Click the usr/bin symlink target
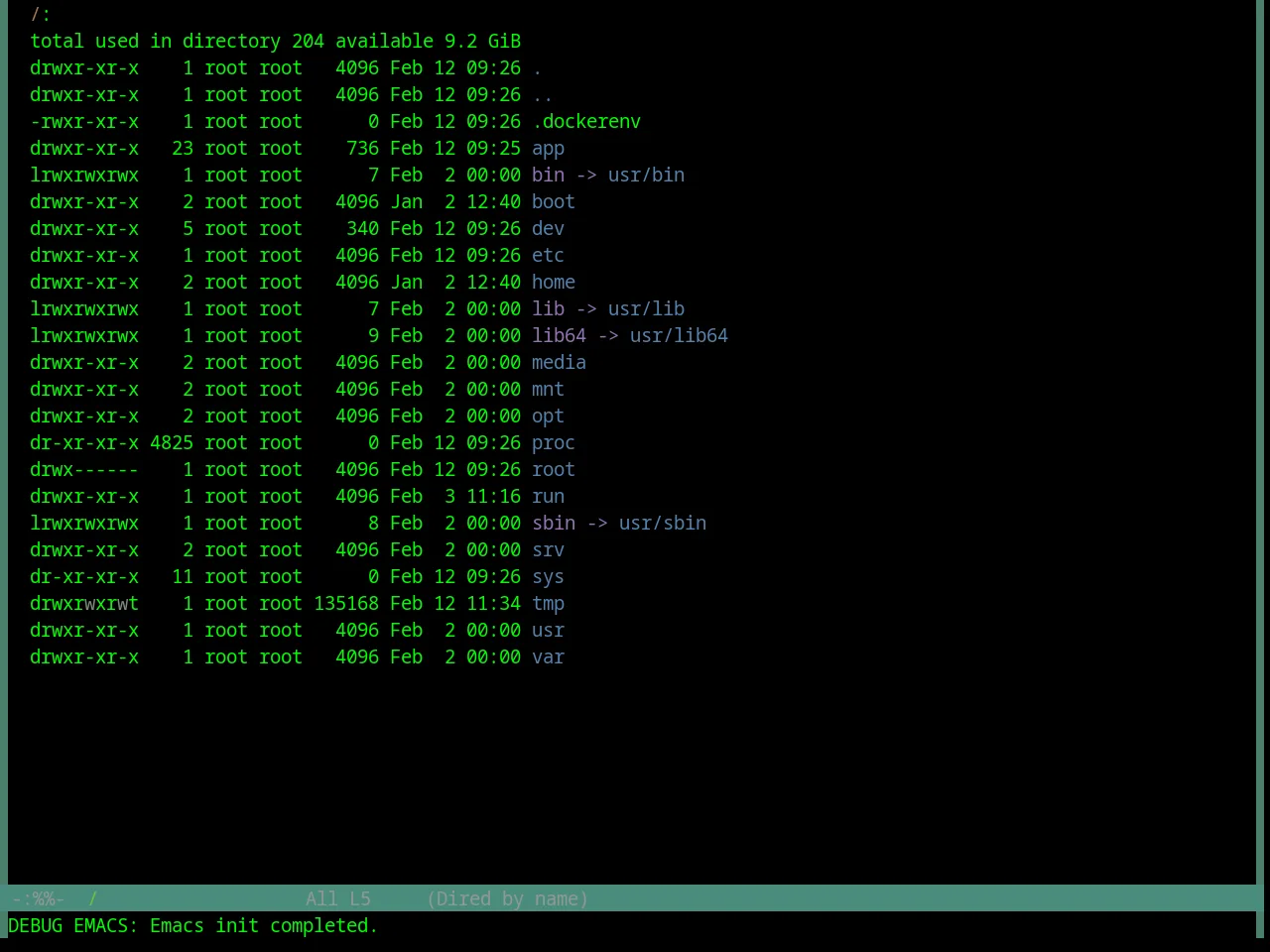The width and height of the screenshot is (1270, 952). (x=646, y=176)
